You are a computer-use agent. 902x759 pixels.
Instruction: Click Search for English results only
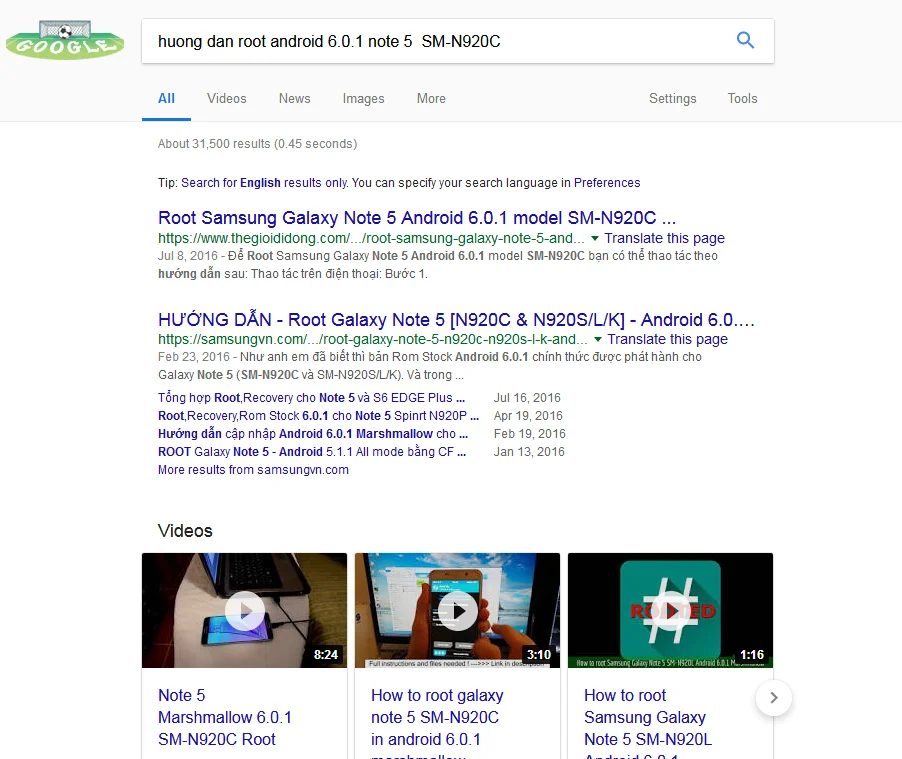(x=264, y=183)
